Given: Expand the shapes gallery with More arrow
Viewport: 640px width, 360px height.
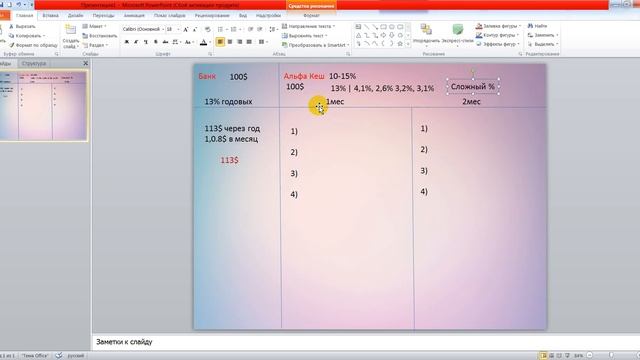Looking at the screenshot, I should tap(408, 44).
